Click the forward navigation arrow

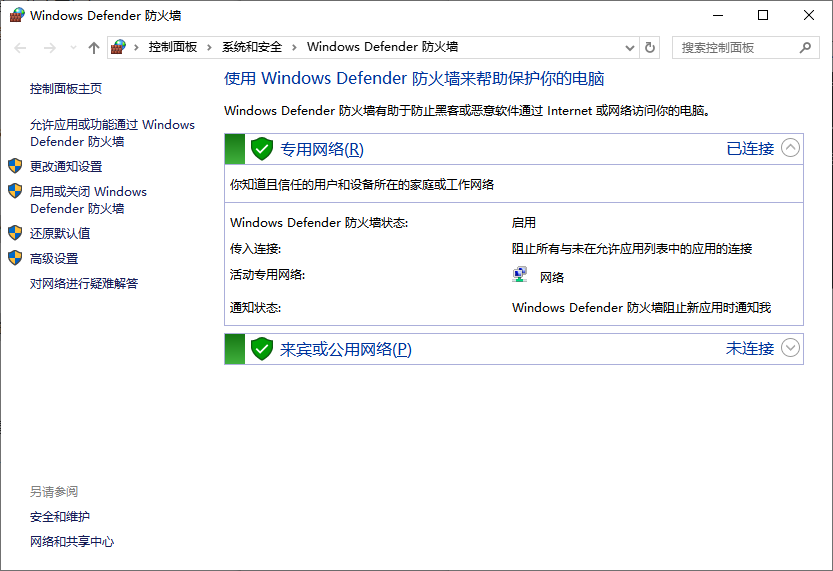(49, 48)
